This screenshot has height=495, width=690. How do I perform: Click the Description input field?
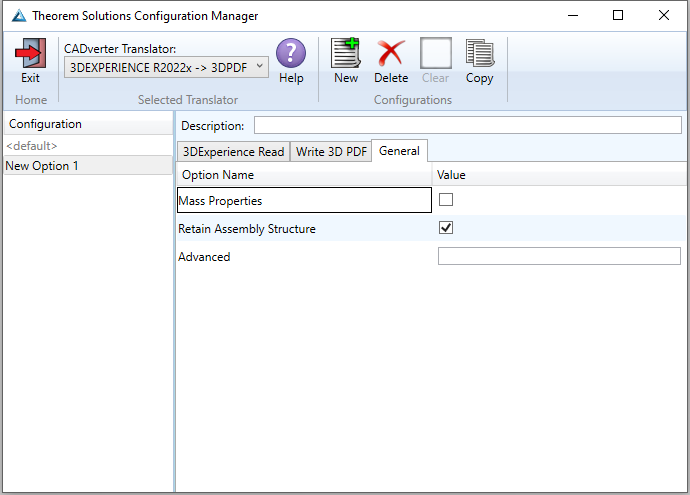coord(468,125)
